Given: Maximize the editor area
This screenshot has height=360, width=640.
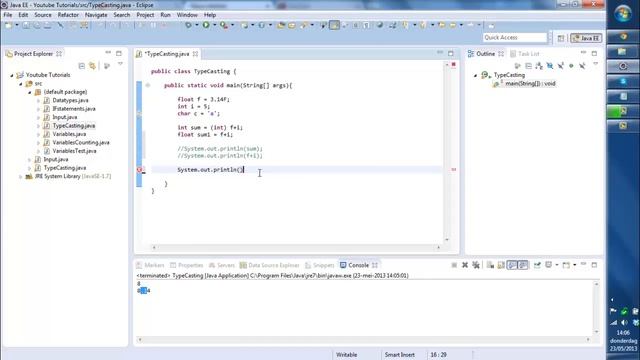Looking at the screenshot, I should click(x=451, y=53).
